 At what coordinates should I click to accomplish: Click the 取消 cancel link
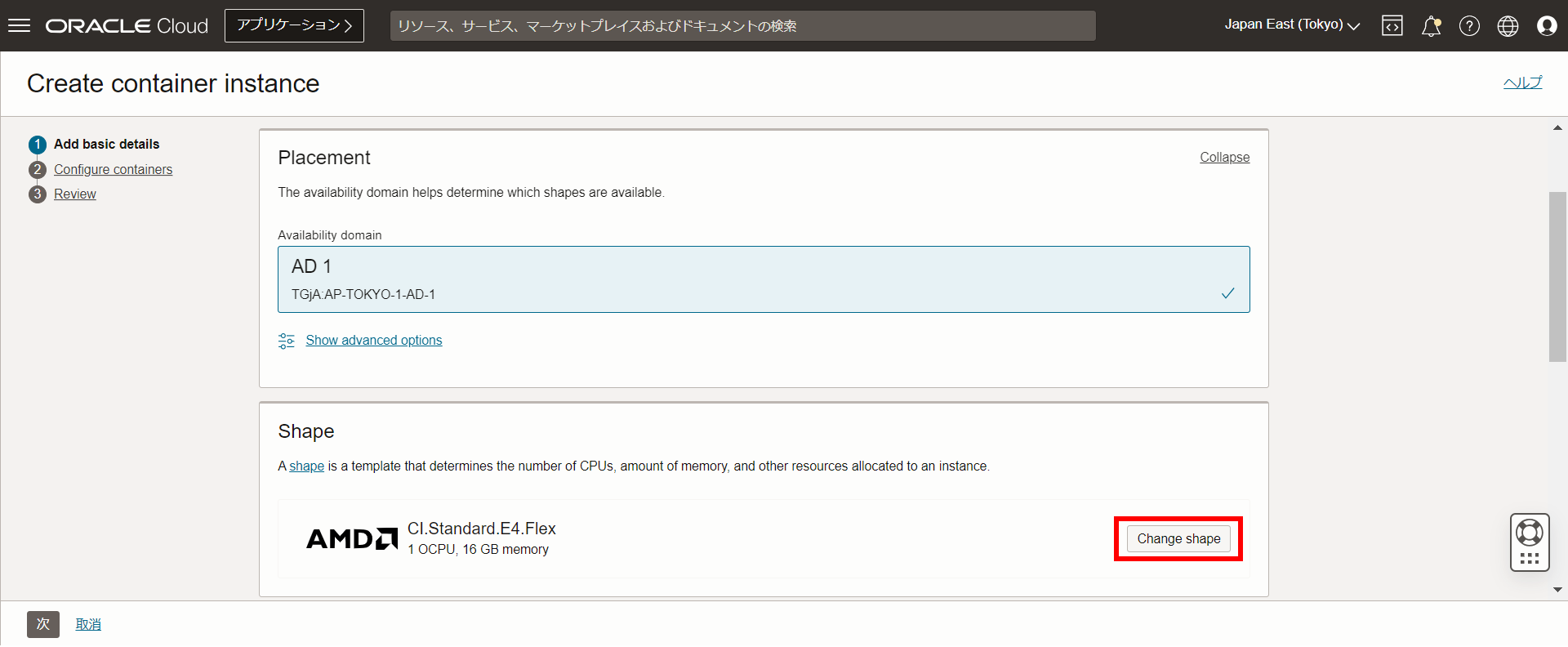(88, 625)
